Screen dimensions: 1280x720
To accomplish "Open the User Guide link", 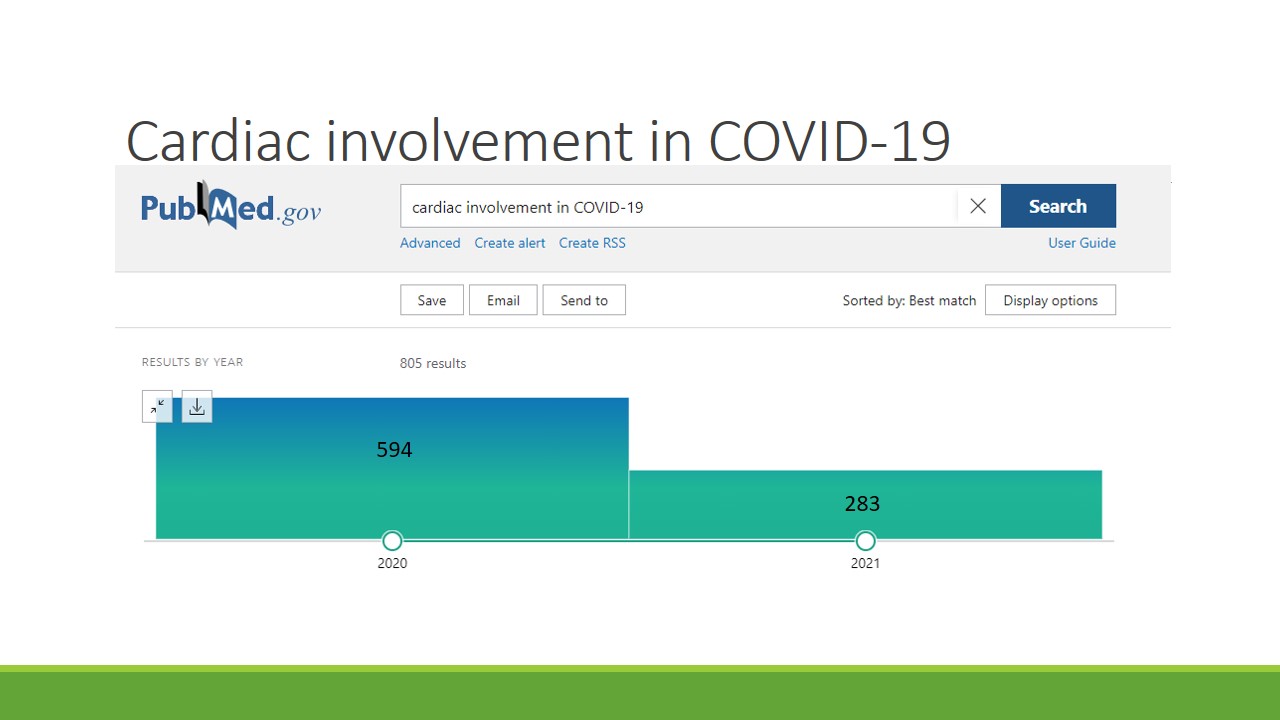I will tap(1081, 243).
